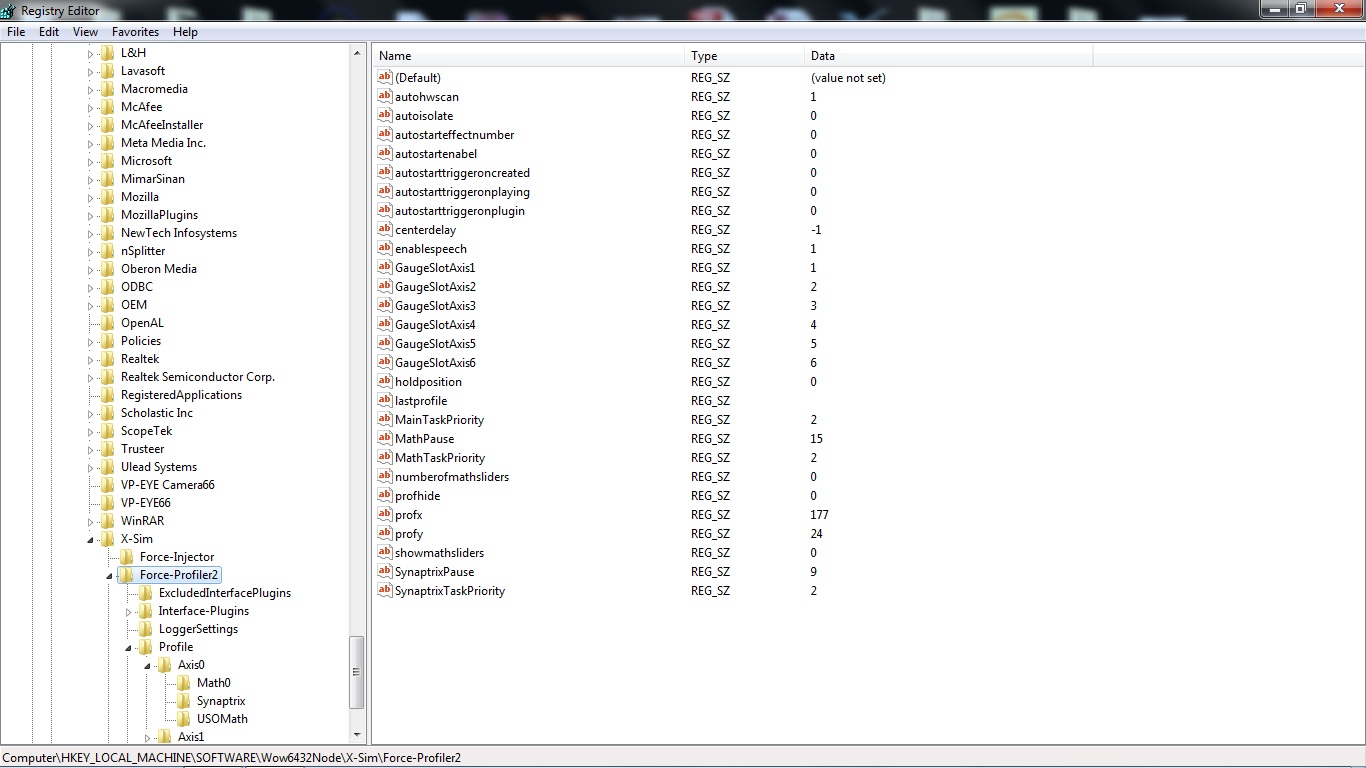Screen dimensions: 1366x768
Task: Click the folder icon of LoggerSettings key
Action: (x=146, y=629)
